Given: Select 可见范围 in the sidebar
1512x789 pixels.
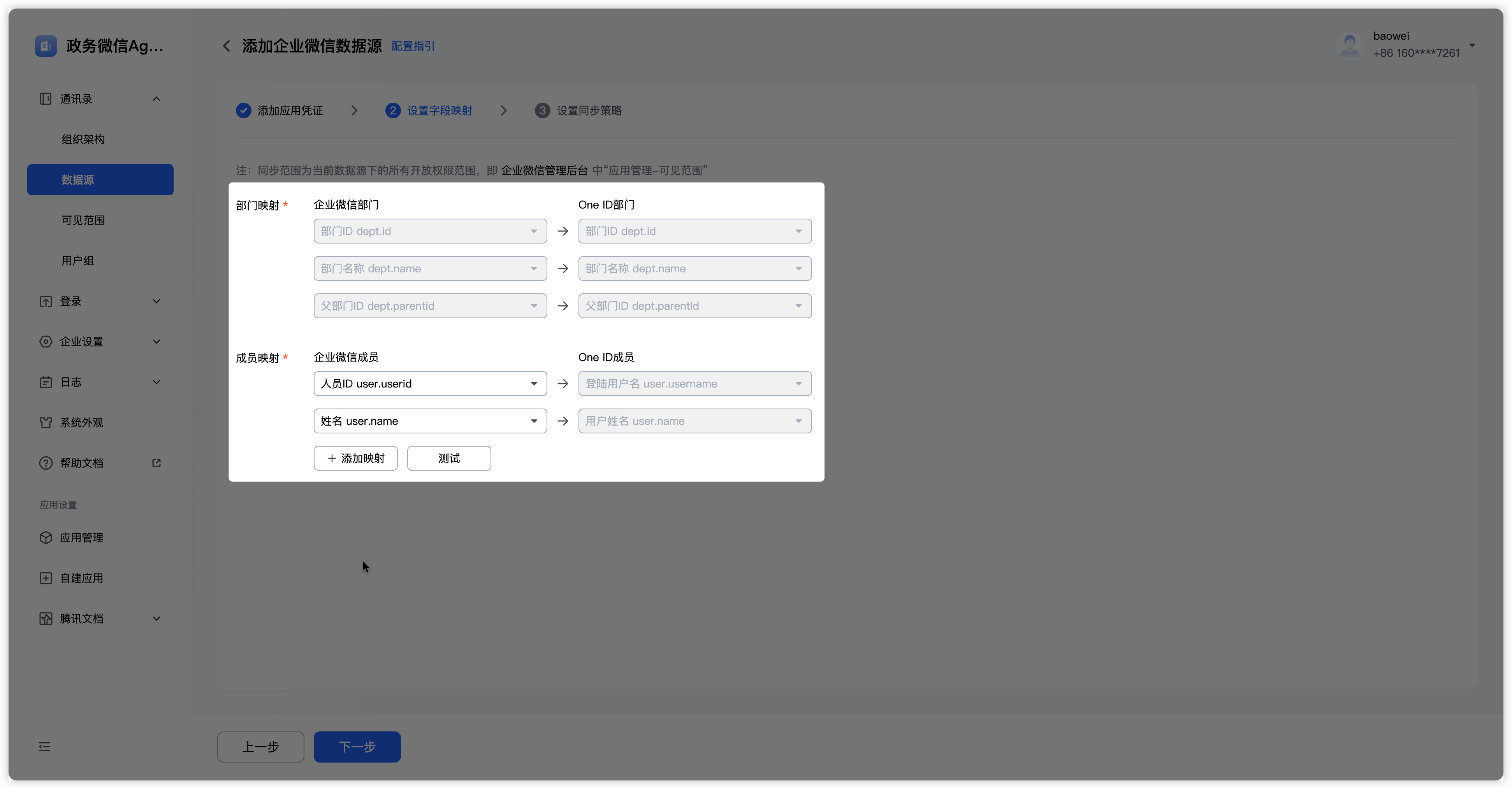Looking at the screenshot, I should pyautogui.click(x=83, y=220).
